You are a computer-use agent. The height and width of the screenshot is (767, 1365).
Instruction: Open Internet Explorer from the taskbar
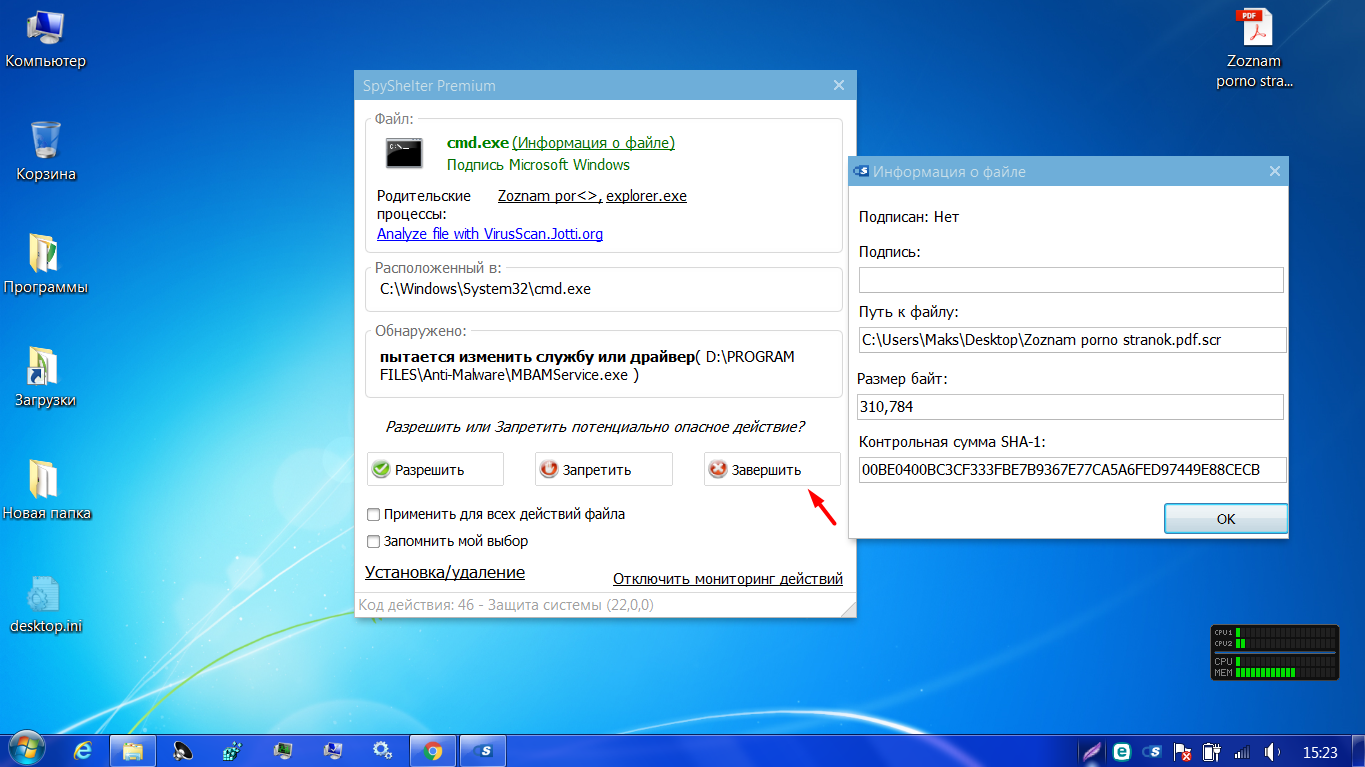pyautogui.click(x=84, y=750)
